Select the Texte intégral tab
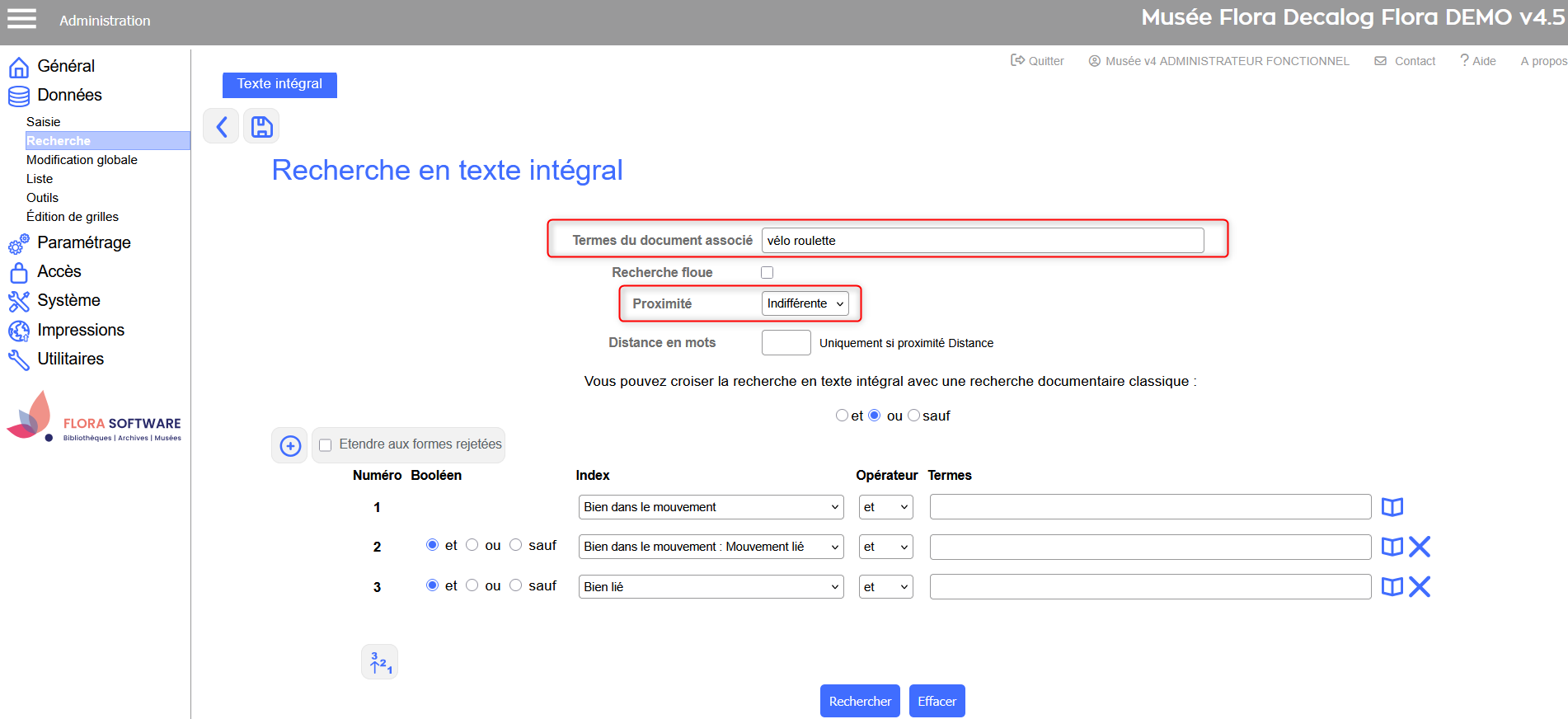 tap(279, 84)
